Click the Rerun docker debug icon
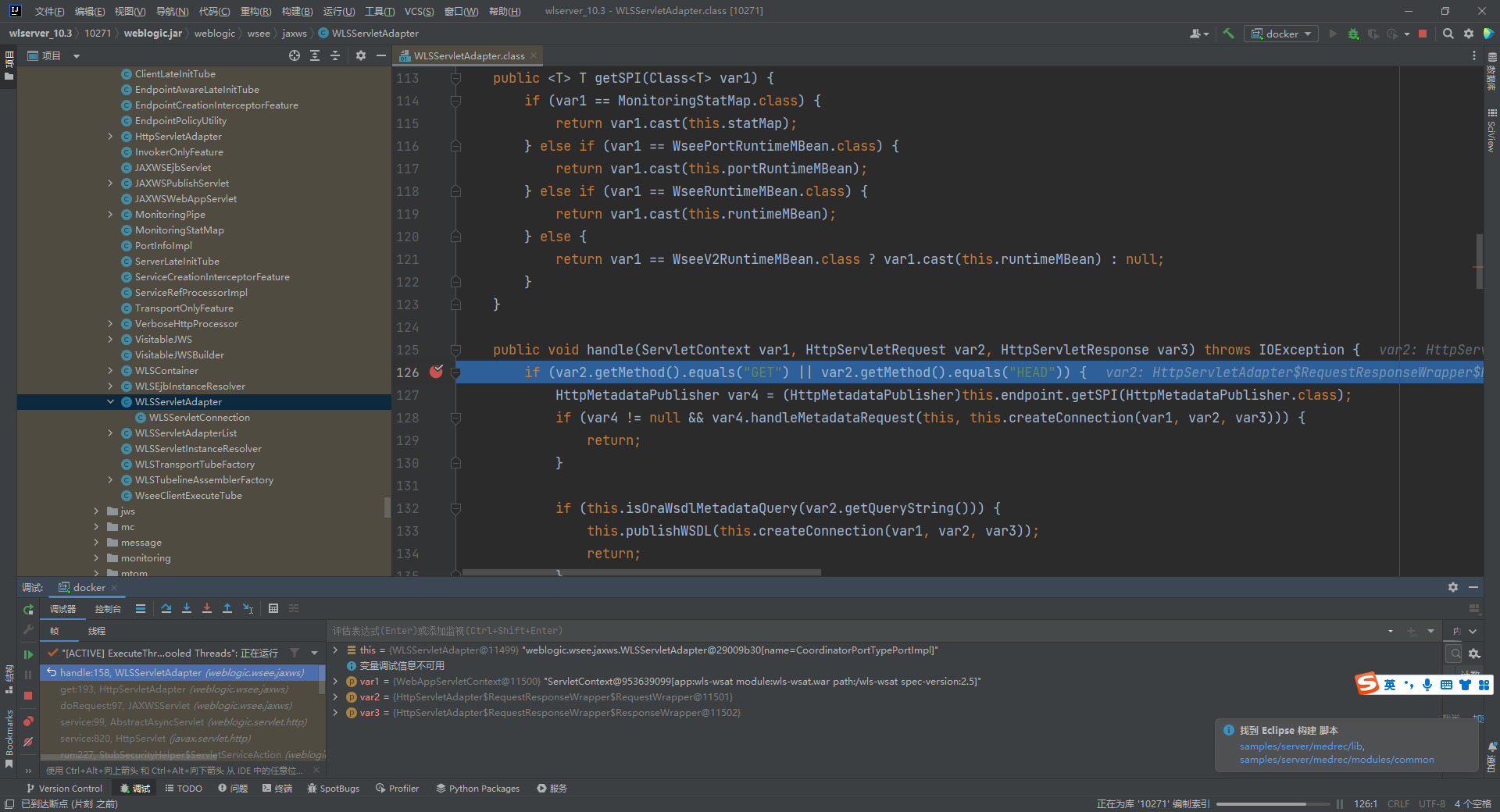The image size is (1500, 812). click(x=28, y=609)
